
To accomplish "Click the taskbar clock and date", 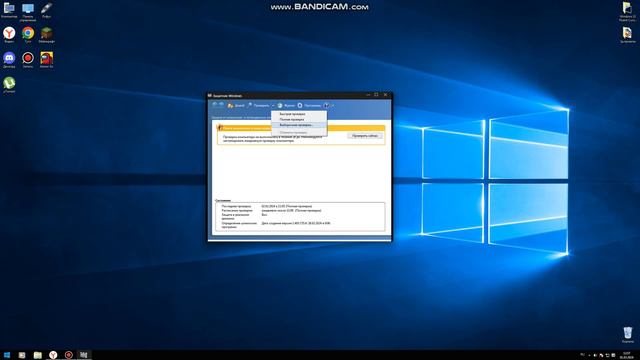I will (x=627, y=355).
